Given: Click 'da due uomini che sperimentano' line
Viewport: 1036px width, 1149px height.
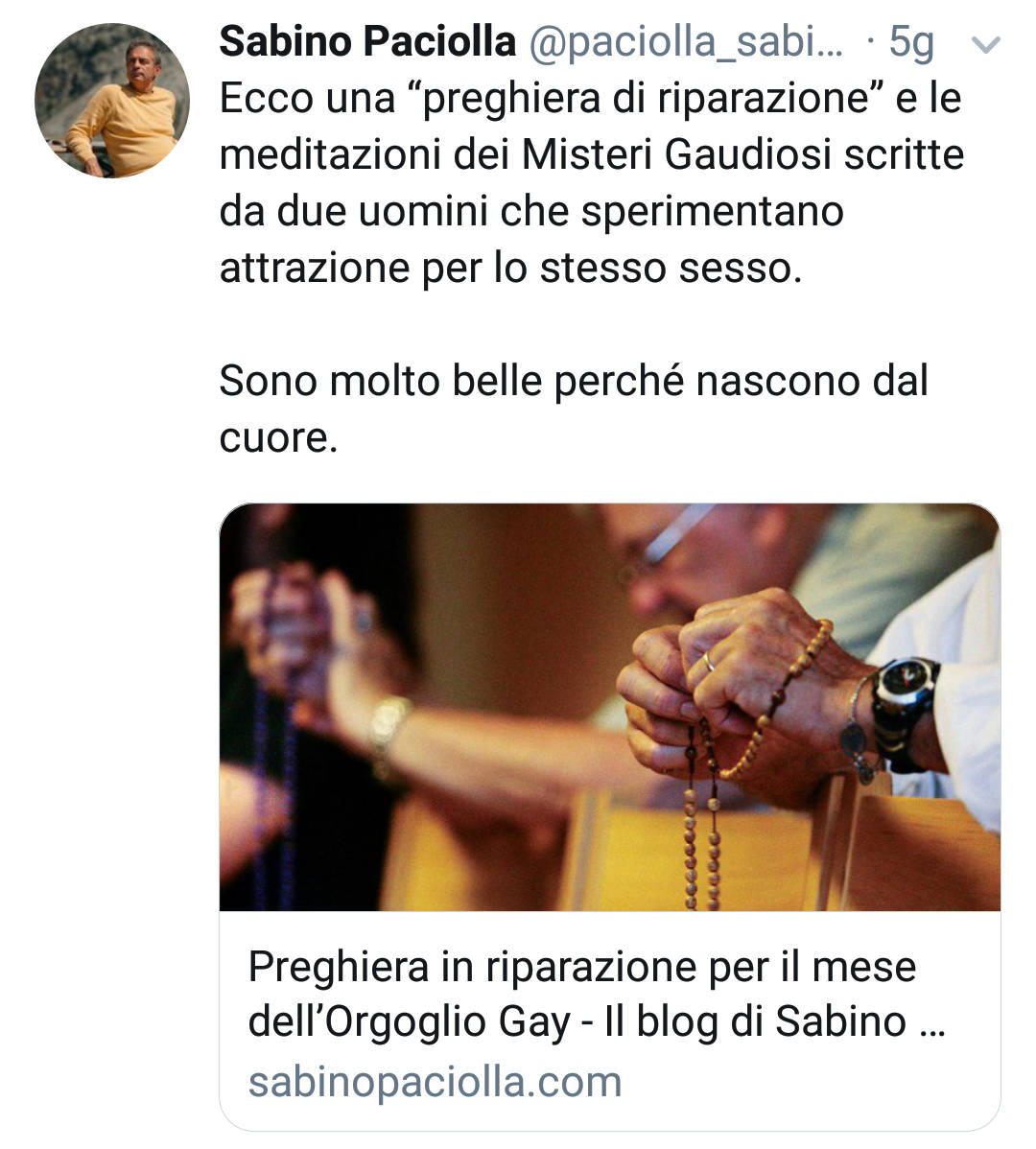Looking at the screenshot, I should coord(531,212).
